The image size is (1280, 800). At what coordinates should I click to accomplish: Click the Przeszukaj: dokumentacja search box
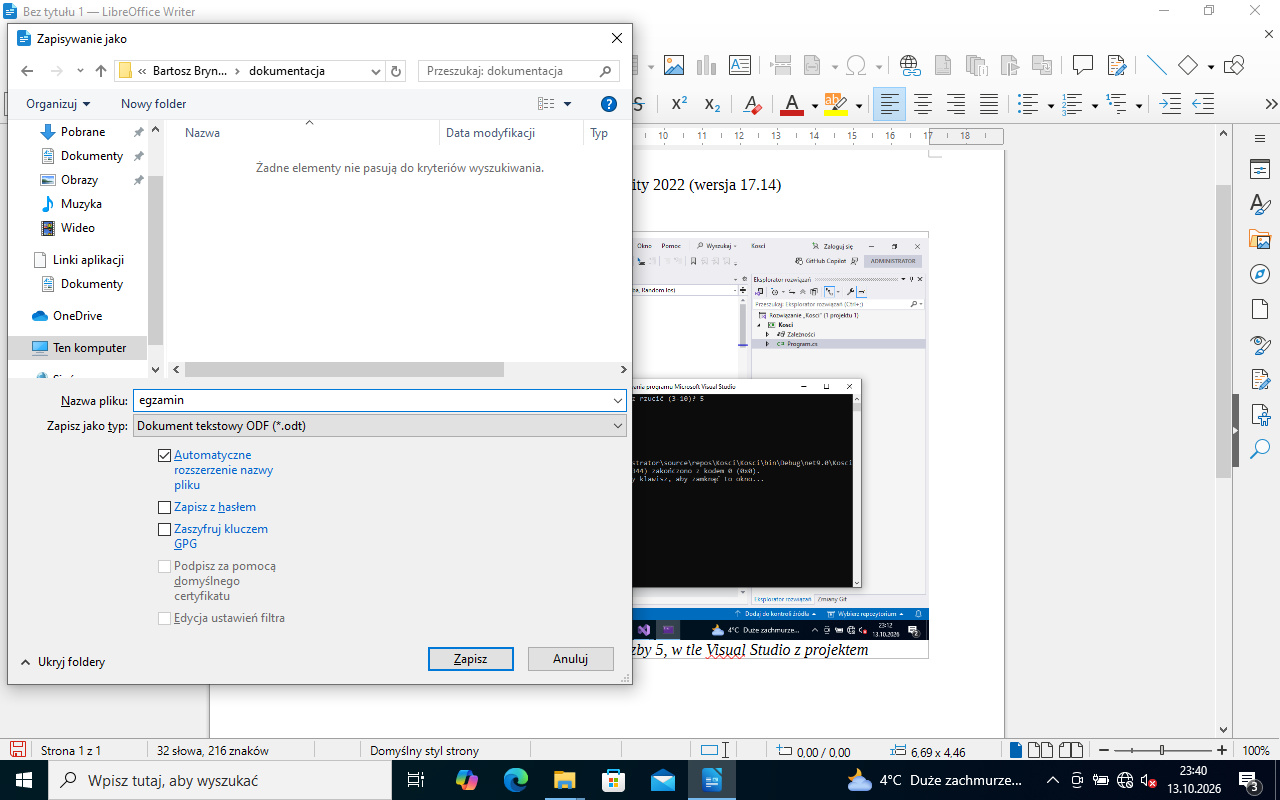(x=517, y=71)
